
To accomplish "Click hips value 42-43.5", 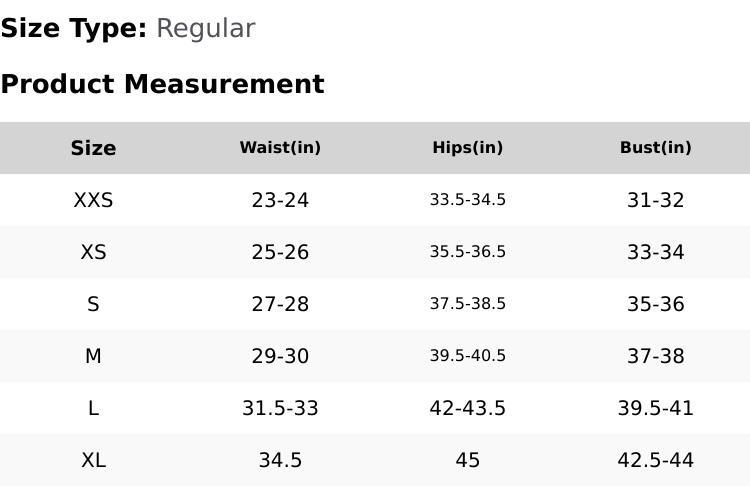I will click(x=467, y=408).
